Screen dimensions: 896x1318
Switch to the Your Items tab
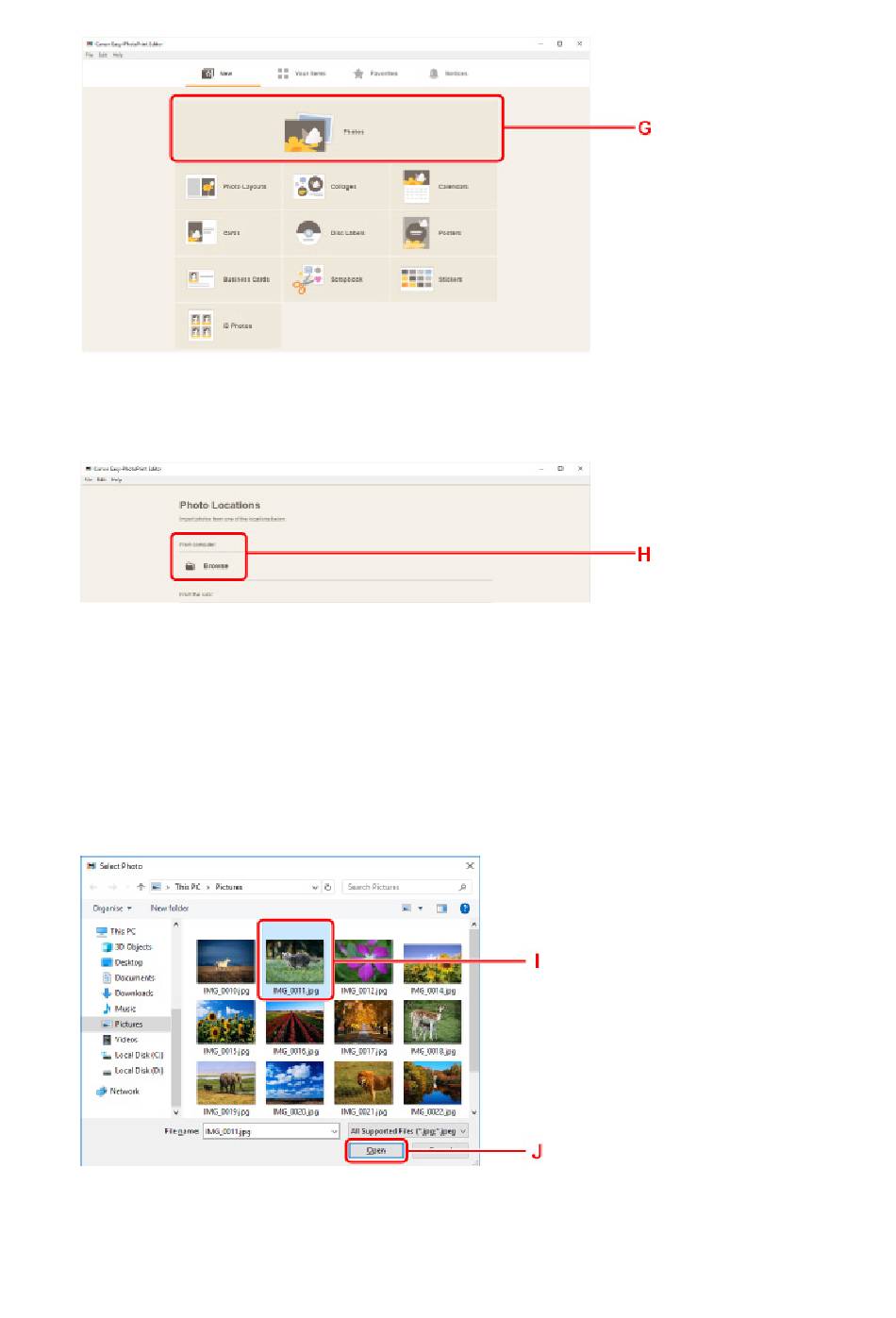point(302,73)
